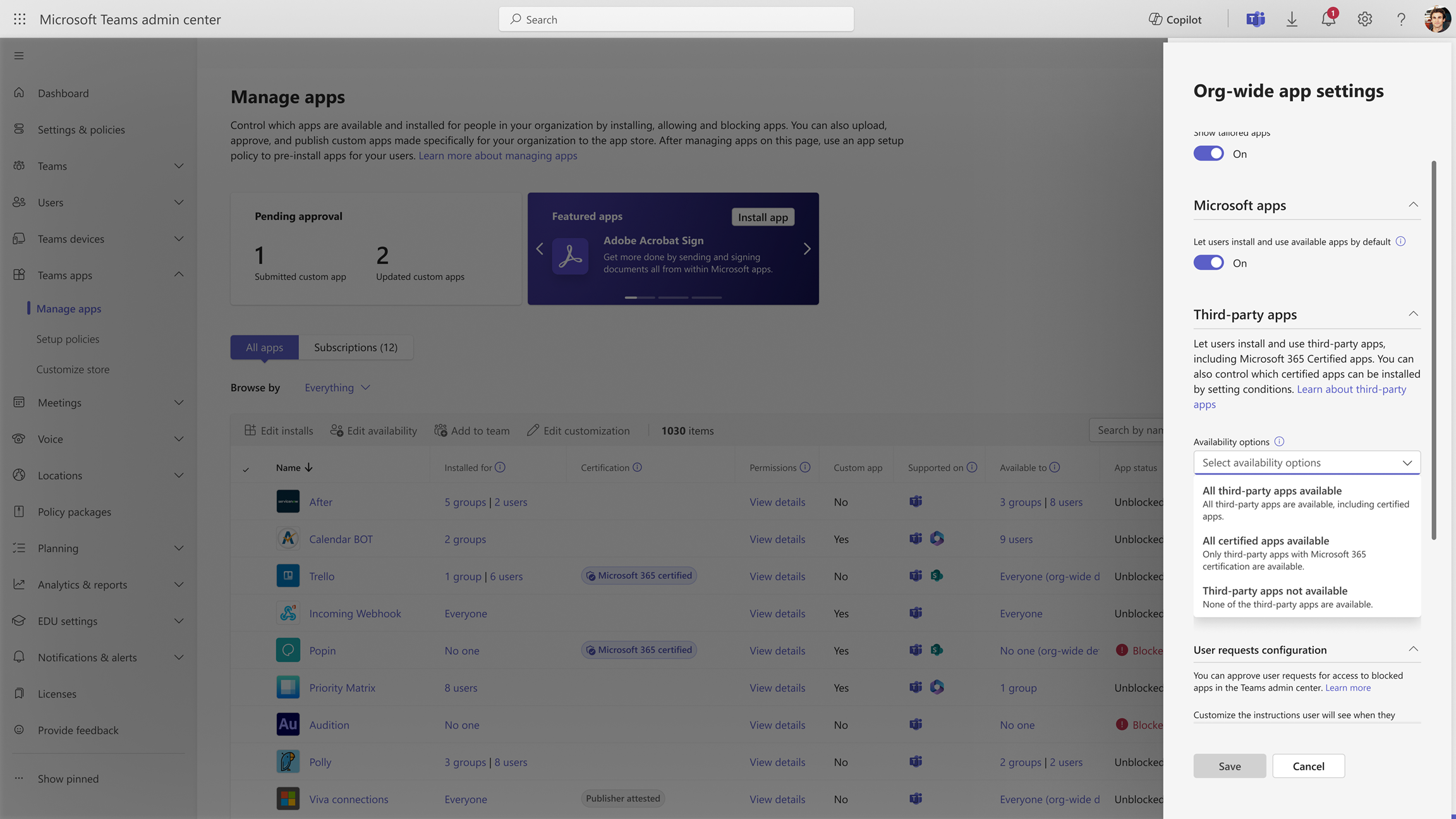
Task: Check the select-all checkbox in table header
Action: click(x=246, y=468)
